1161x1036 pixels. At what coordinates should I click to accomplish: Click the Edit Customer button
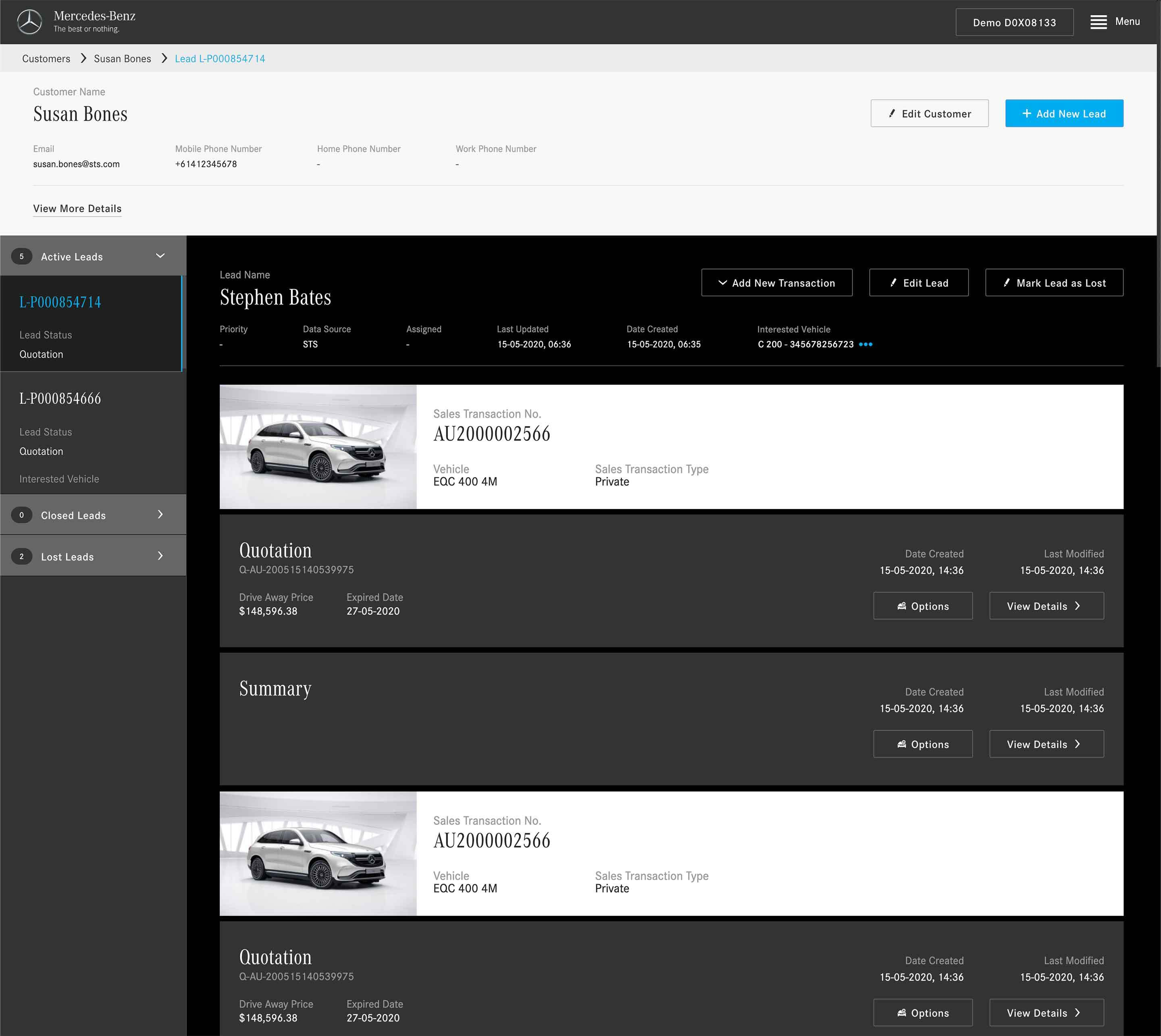click(x=929, y=113)
